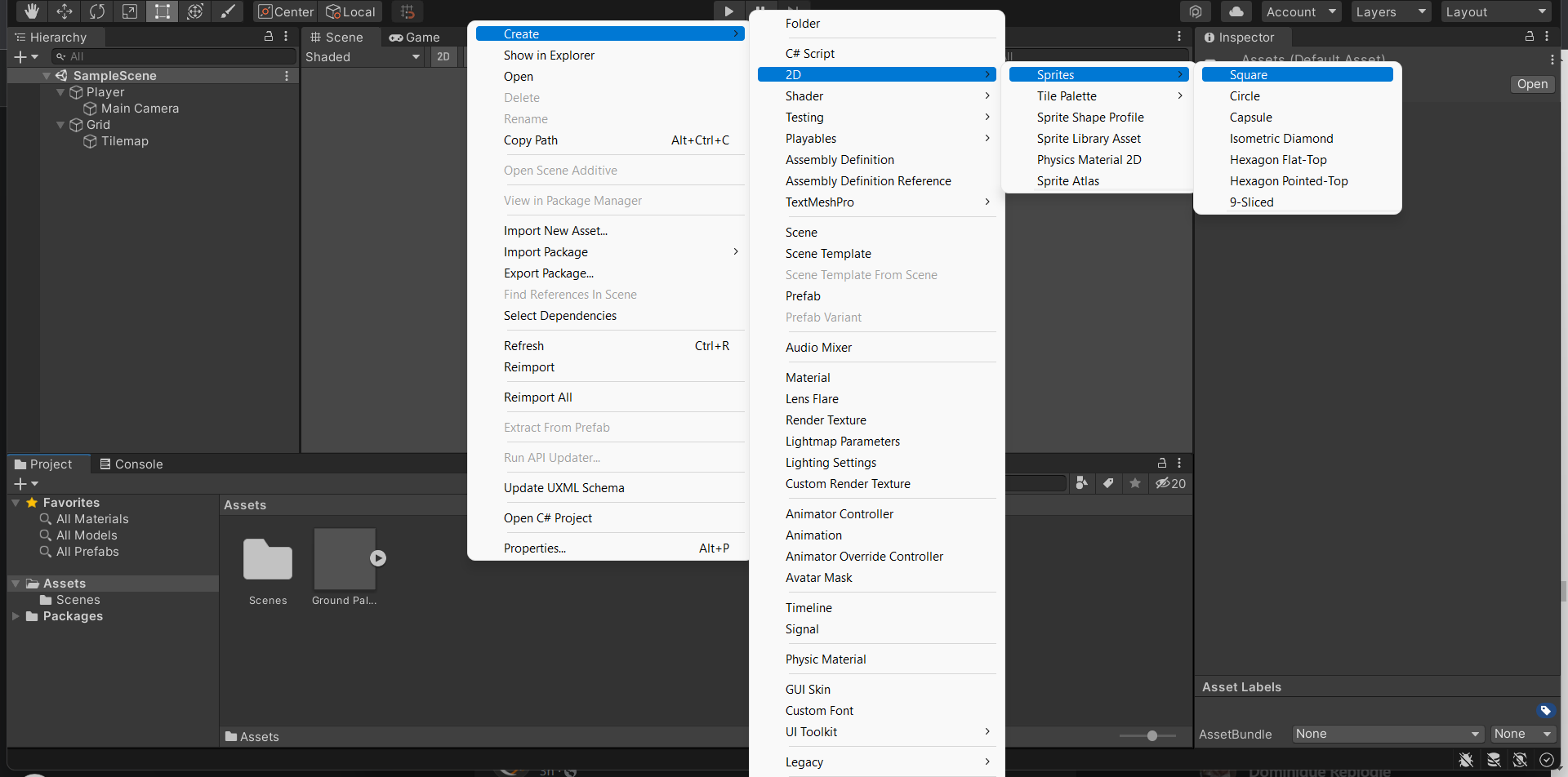
Task: Click the Play button
Action: [x=728, y=11]
